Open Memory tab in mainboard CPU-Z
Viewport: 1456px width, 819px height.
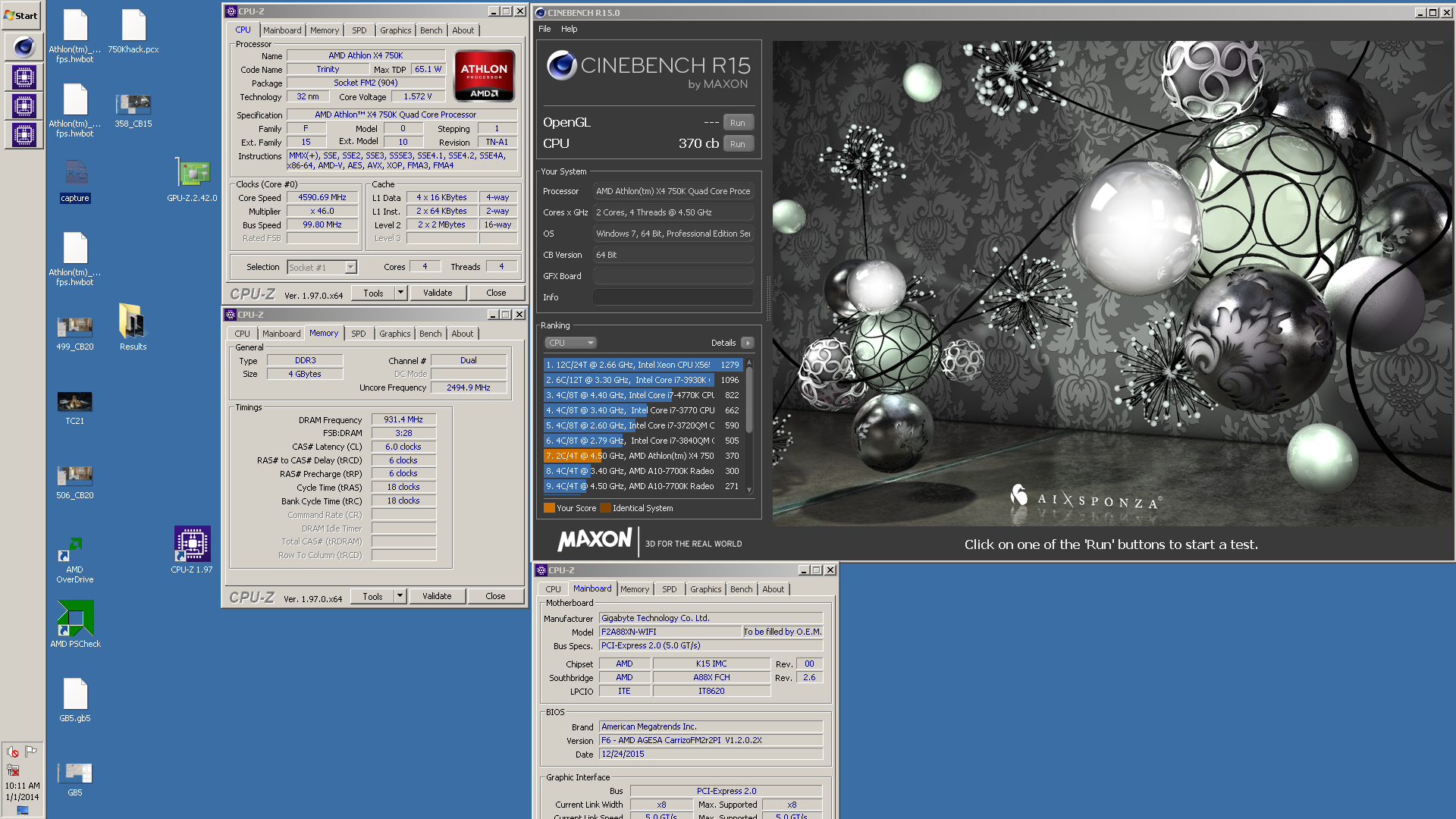click(x=635, y=589)
